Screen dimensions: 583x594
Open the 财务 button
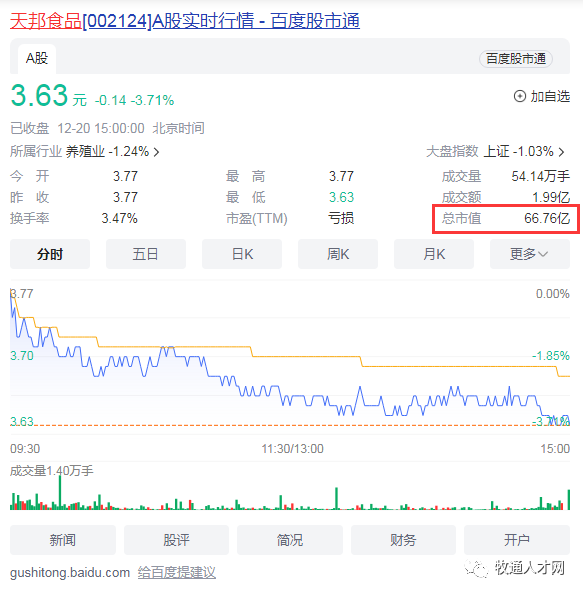tap(403, 540)
